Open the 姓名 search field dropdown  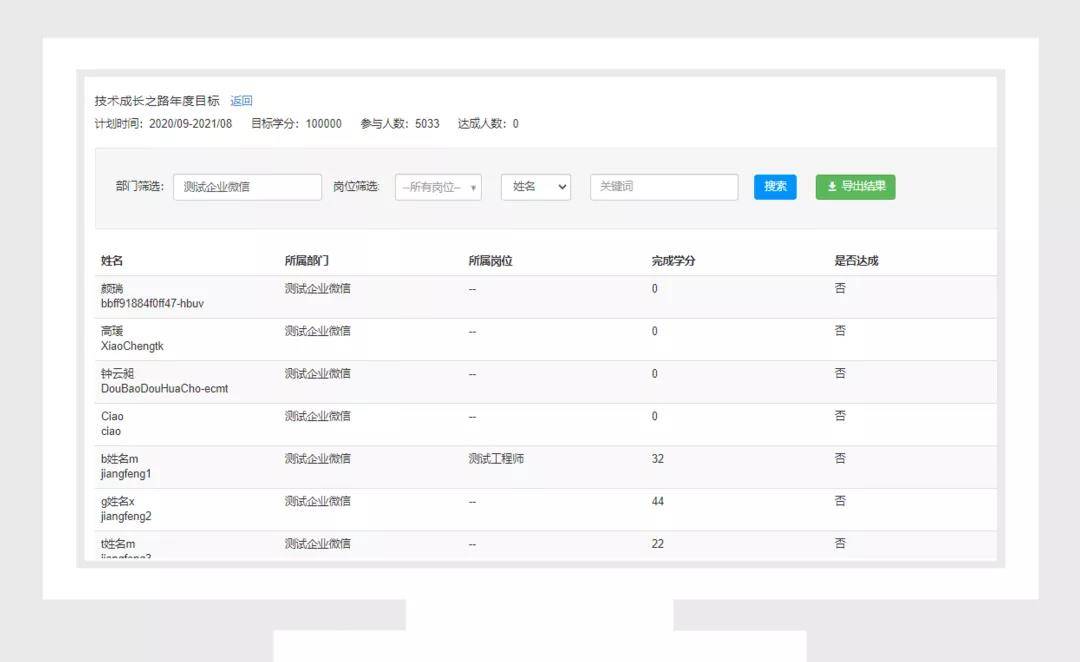click(535, 186)
